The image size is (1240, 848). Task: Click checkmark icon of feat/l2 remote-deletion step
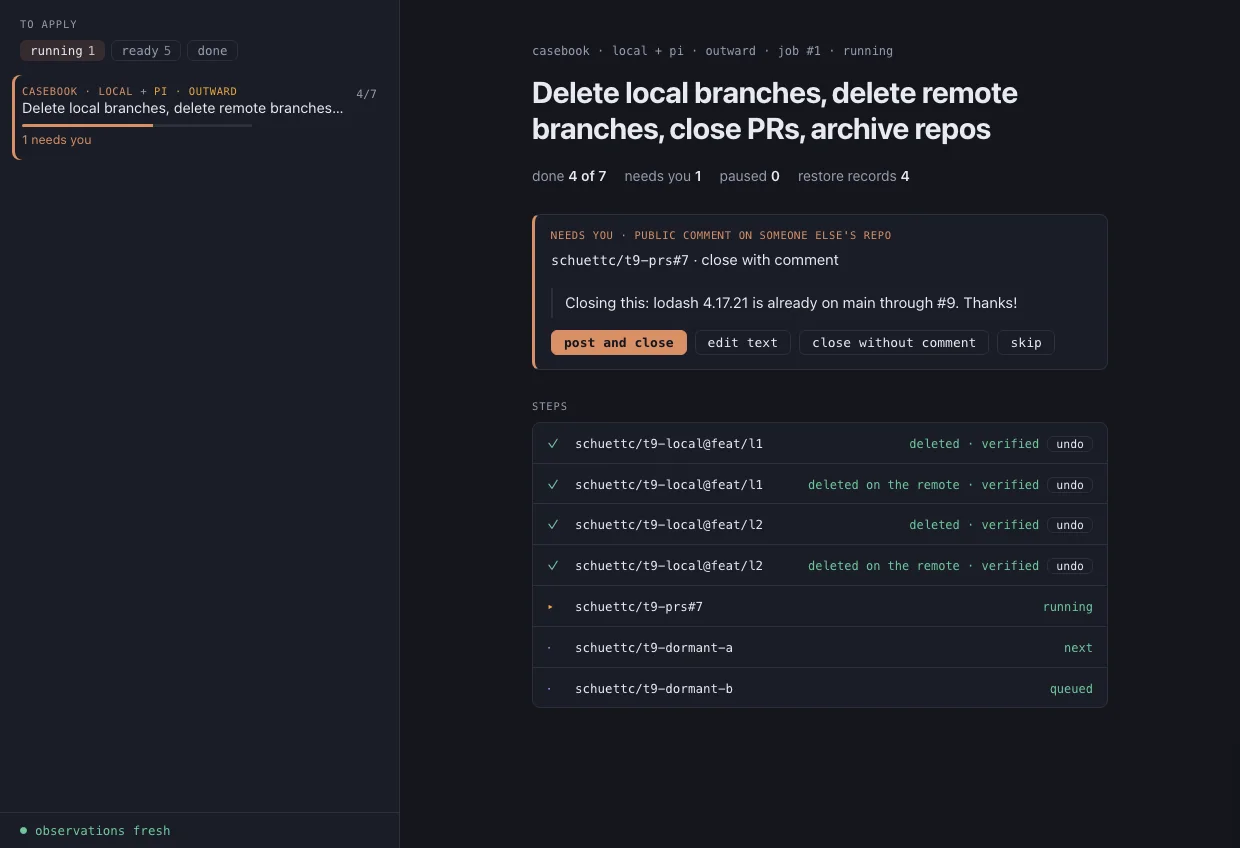[x=553, y=566]
